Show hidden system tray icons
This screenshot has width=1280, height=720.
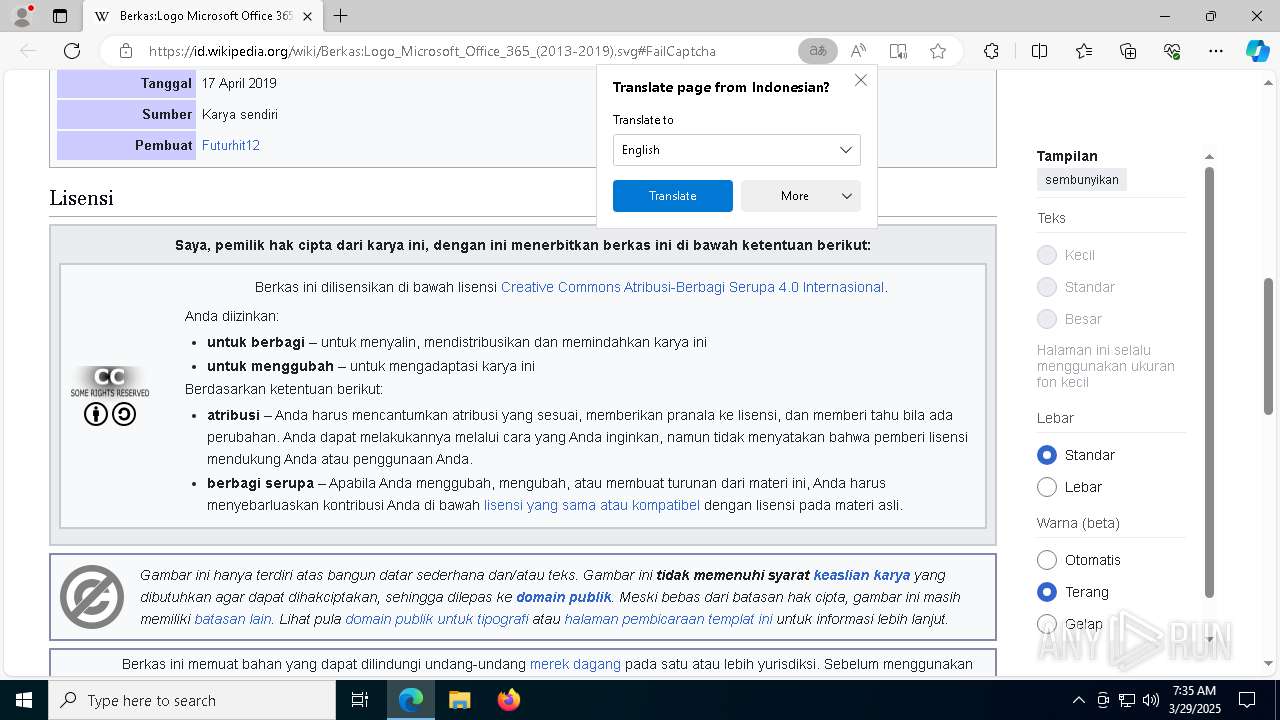[x=1078, y=700]
